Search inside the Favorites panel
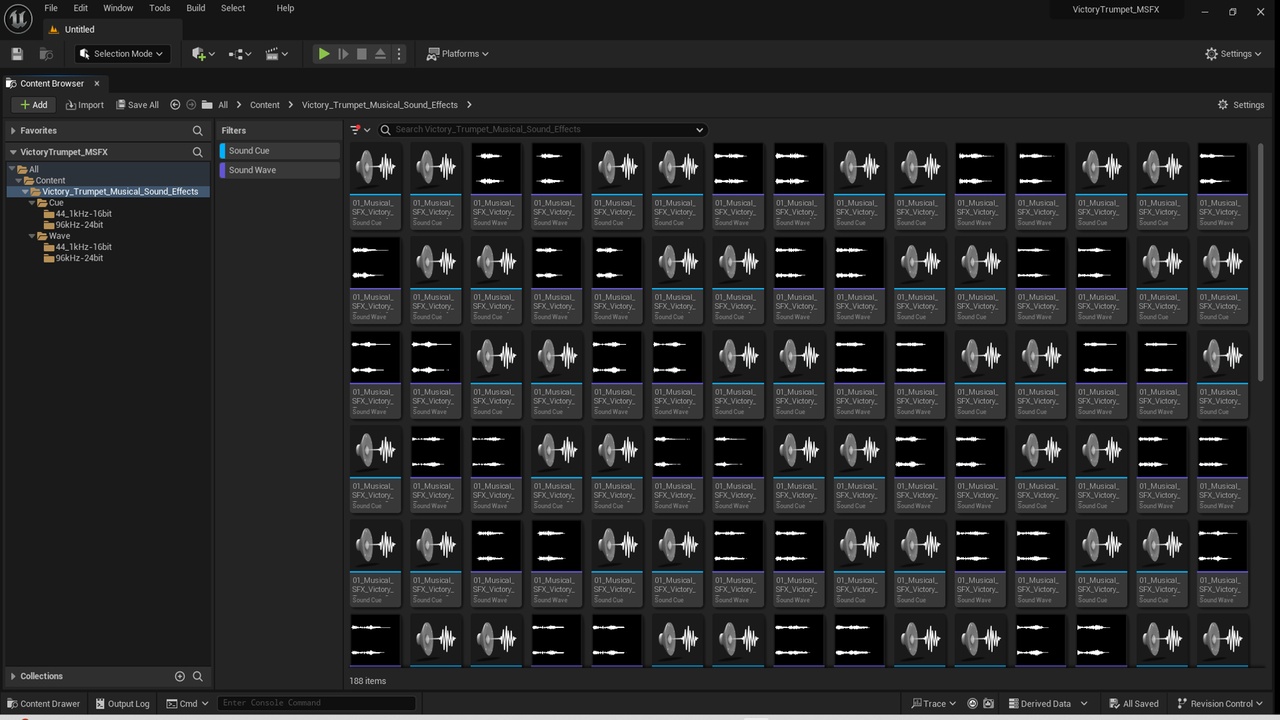 (197, 131)
